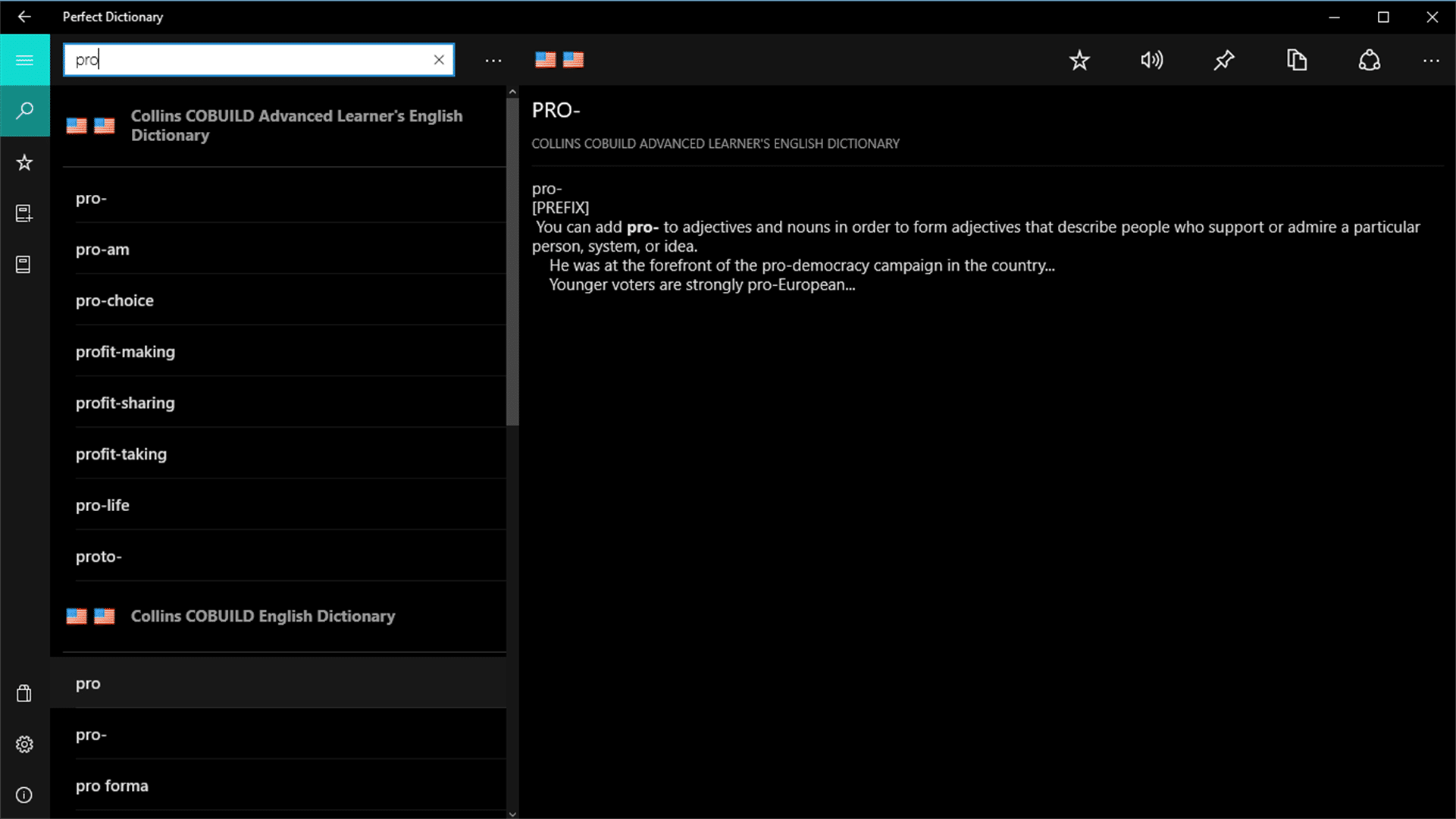This screenshot has width=1456, height=819.
Task: Clear the search box with X
Action: [439, 60]
